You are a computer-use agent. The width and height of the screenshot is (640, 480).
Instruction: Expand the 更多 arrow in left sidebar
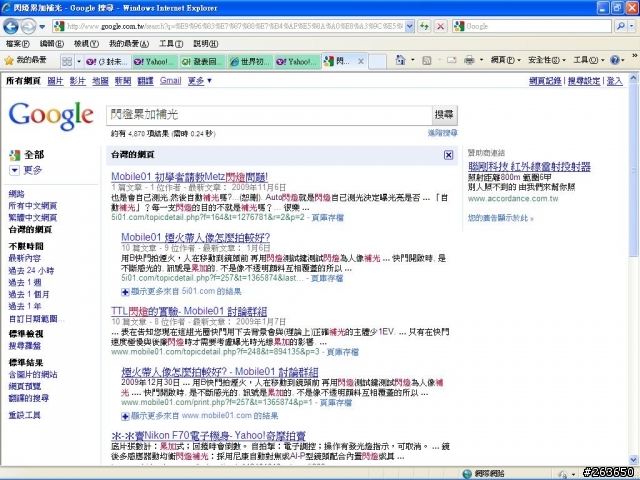(x=14, y=170)
